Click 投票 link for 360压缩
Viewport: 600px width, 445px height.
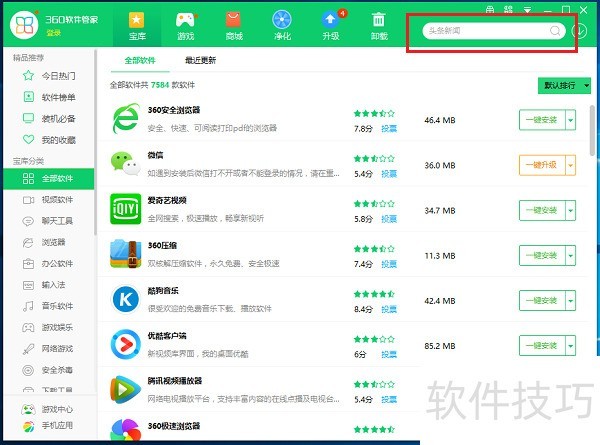(x=389, y=264)
